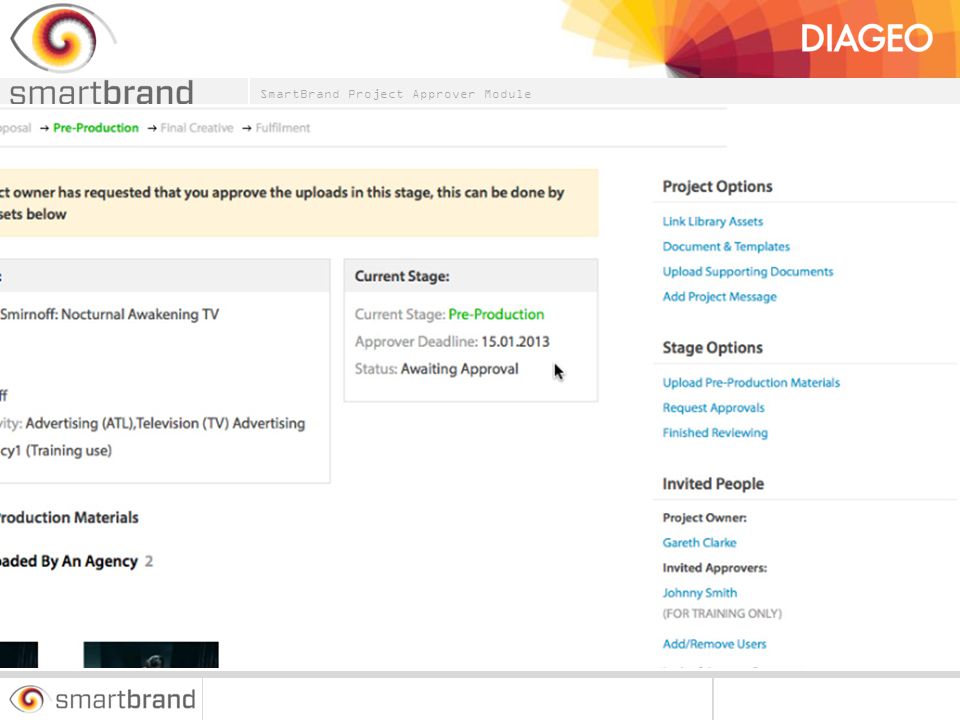The height and width of the screenshot is (720, 960).
Task: Click Upload Pre-Production Materials
Action: [x=751, y=383]
